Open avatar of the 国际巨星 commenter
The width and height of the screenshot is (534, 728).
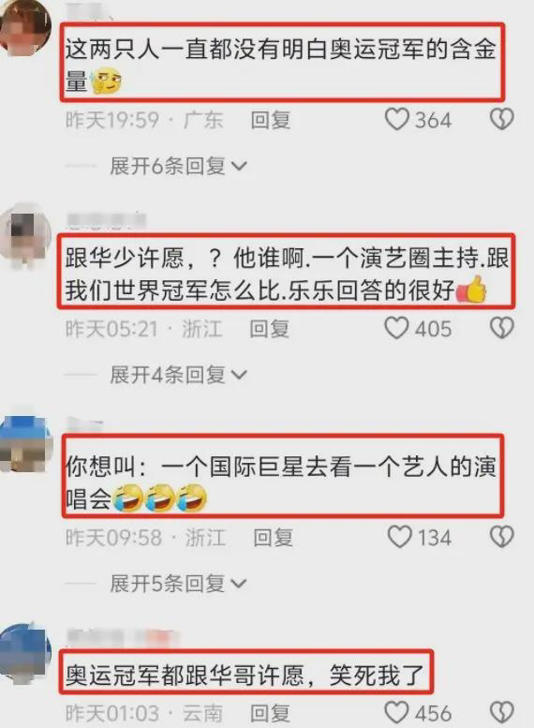[24, 444]
